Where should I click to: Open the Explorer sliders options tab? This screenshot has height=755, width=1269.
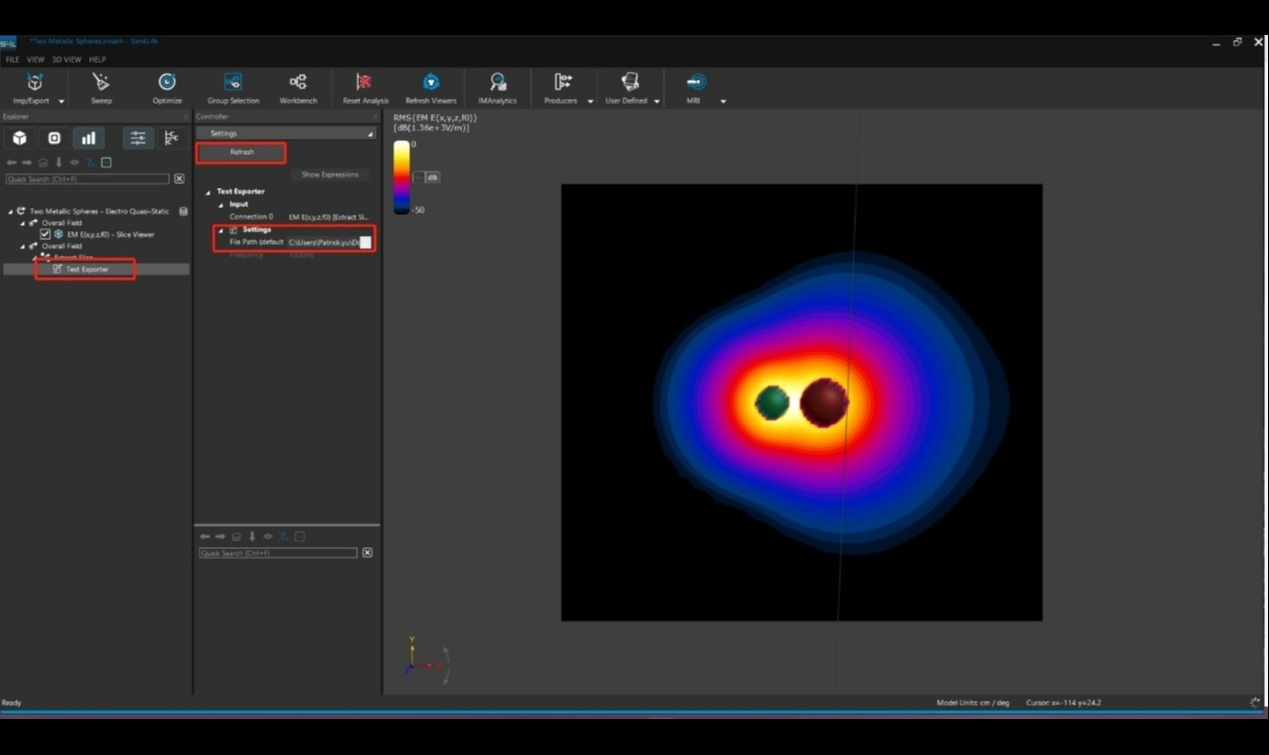click(x=138, y=138)
